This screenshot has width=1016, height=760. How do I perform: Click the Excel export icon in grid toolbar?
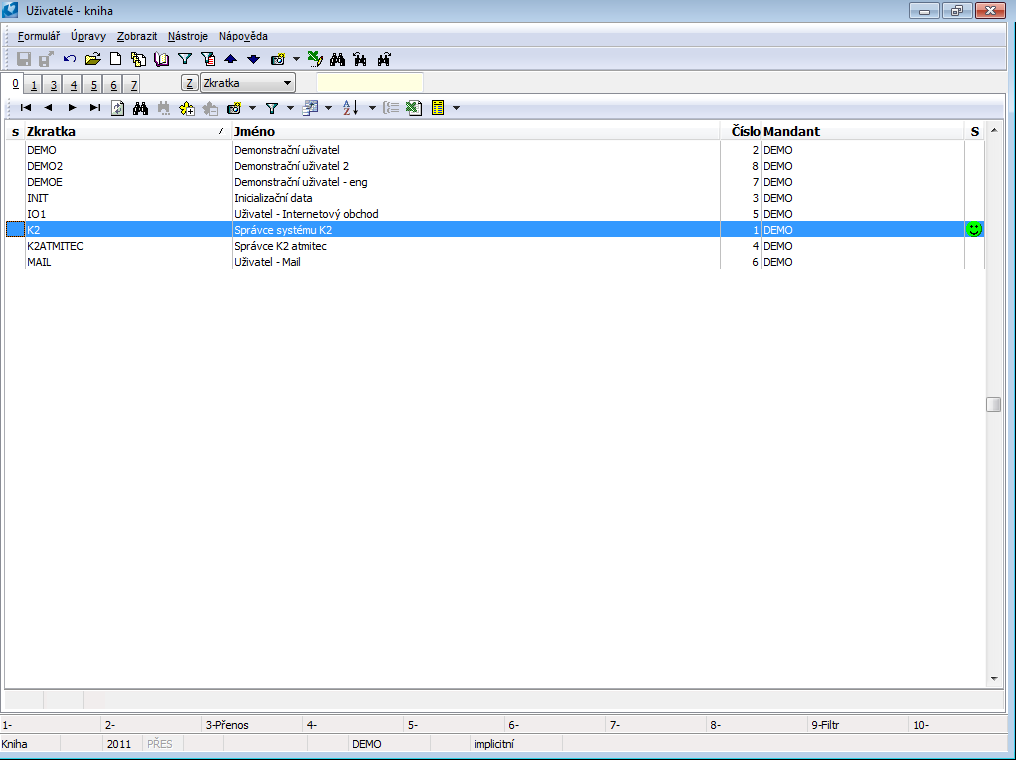(x=414, y=108)
